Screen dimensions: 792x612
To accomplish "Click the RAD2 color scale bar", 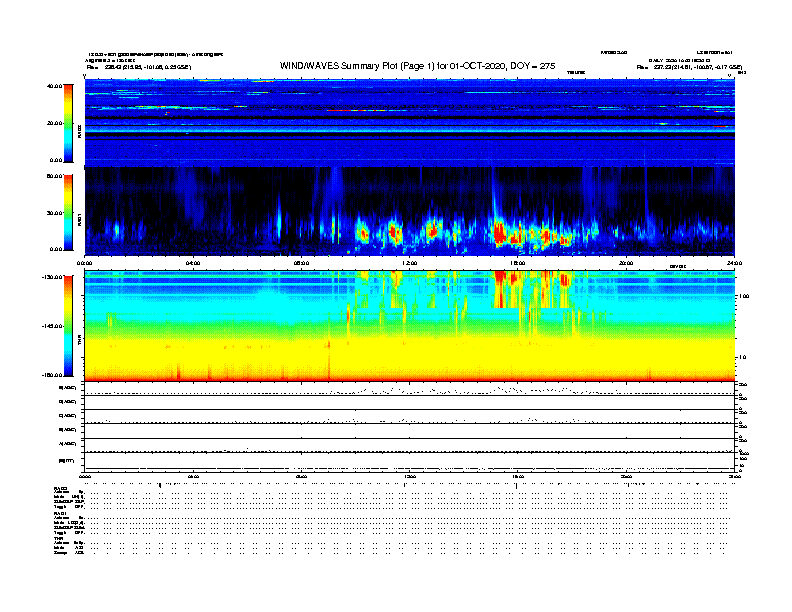I will click(x=68, y=122).
